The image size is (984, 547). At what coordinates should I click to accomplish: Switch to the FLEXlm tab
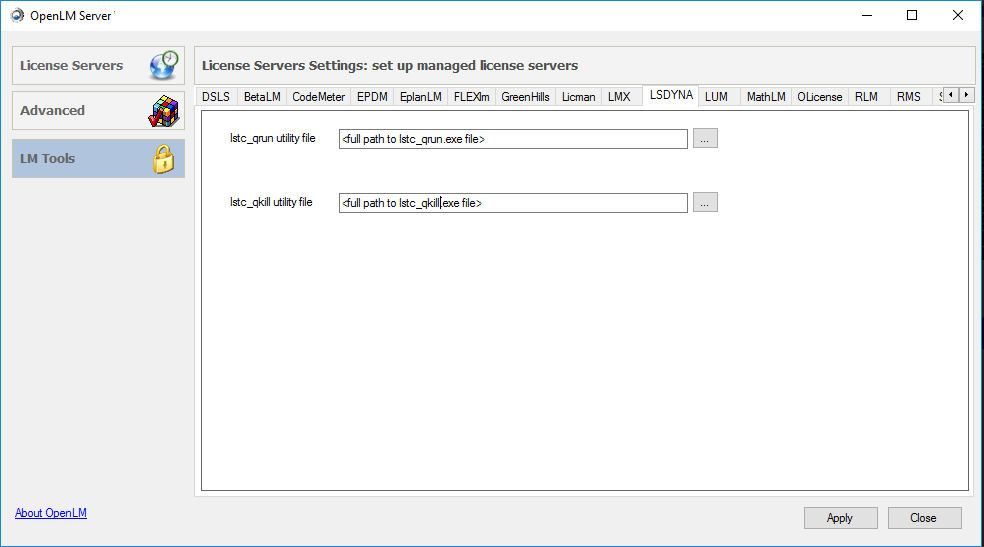[471, 97]
